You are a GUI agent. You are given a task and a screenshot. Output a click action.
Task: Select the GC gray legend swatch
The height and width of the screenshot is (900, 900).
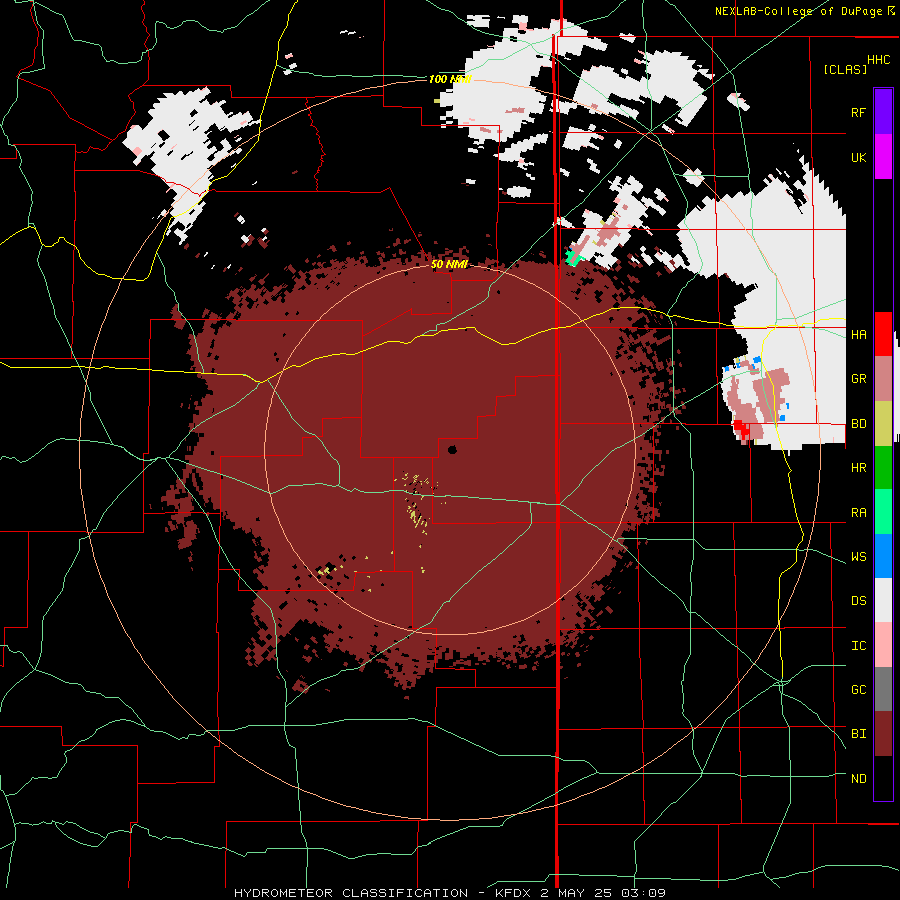pyautogui.click(x=883, y=689)
